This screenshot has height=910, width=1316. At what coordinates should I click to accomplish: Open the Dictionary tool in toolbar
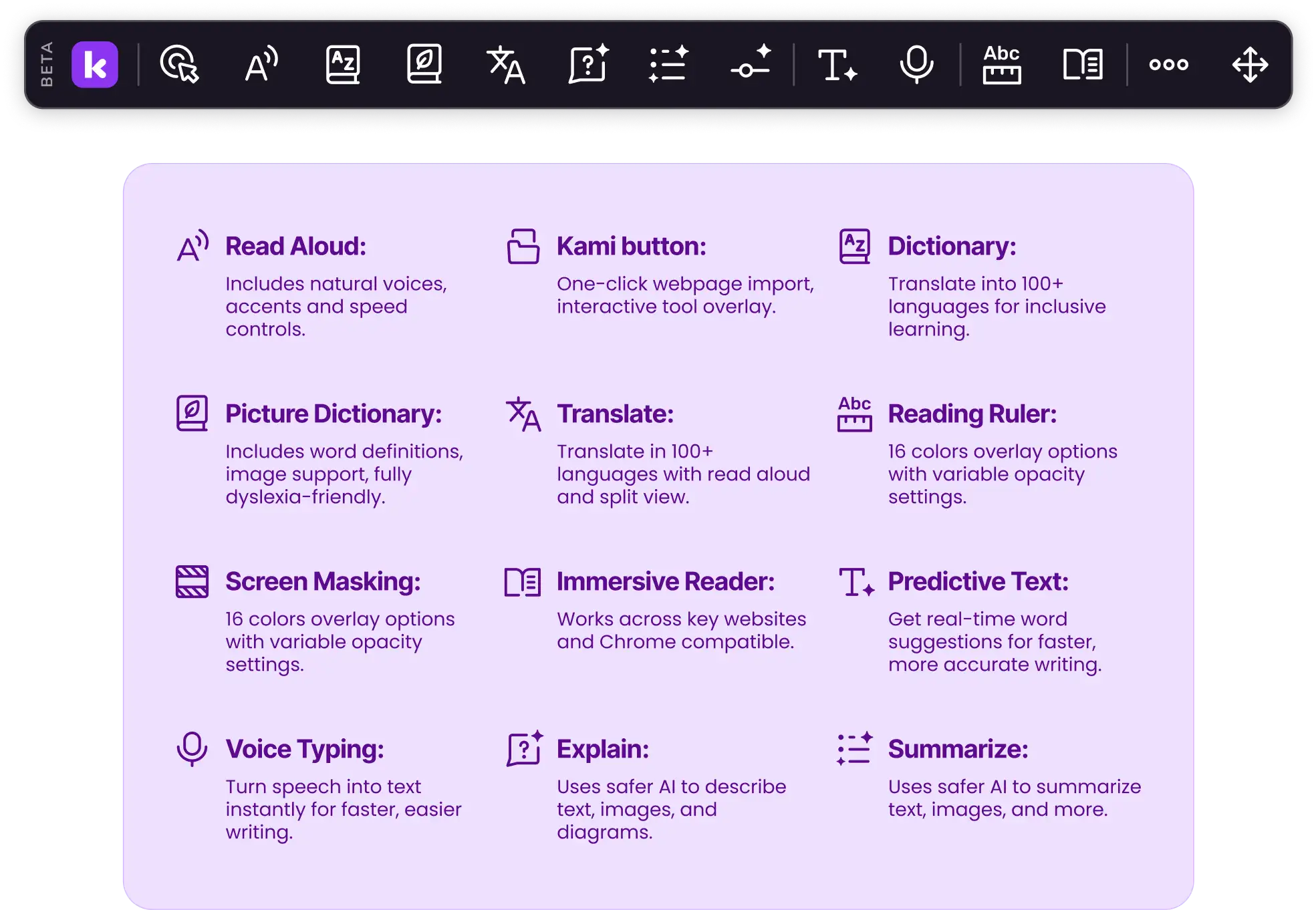pyautogui.click(x=343, y=65)
